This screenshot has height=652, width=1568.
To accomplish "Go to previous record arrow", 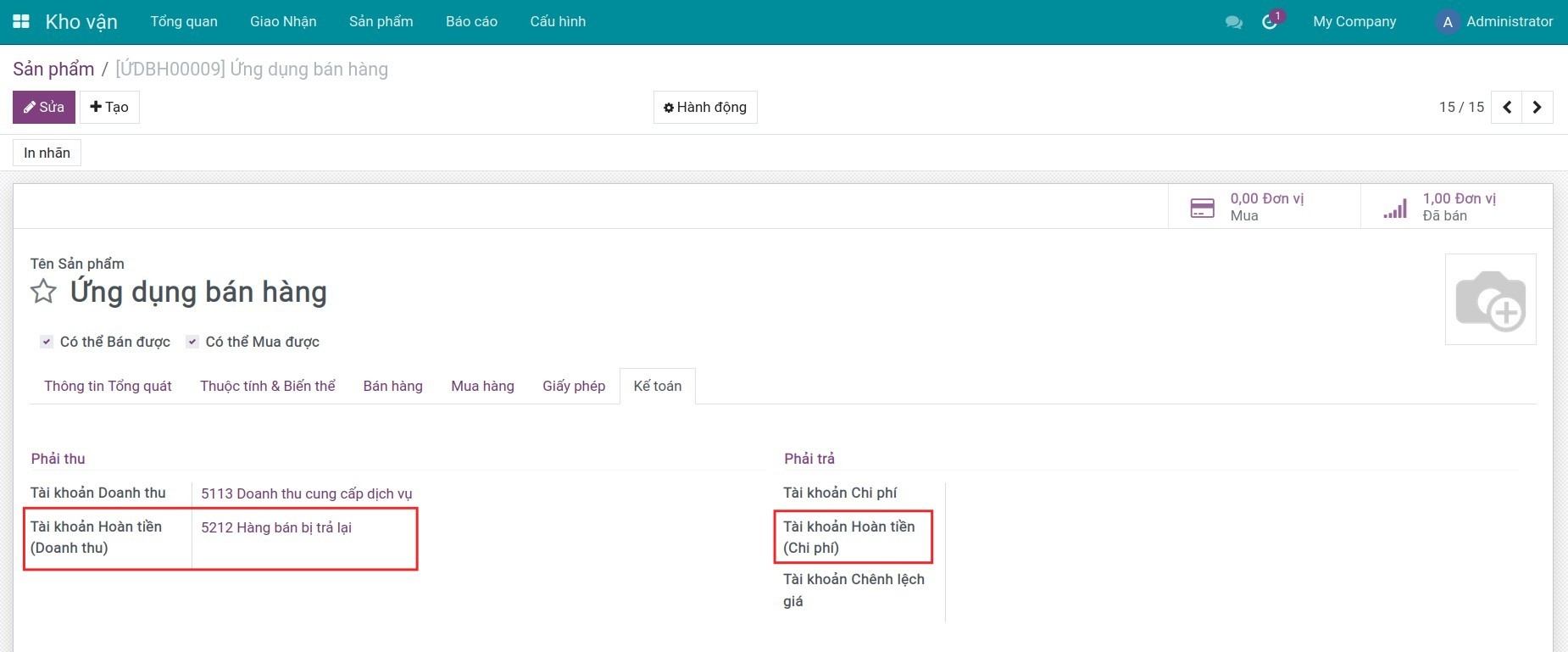I will coord(1506,108).
